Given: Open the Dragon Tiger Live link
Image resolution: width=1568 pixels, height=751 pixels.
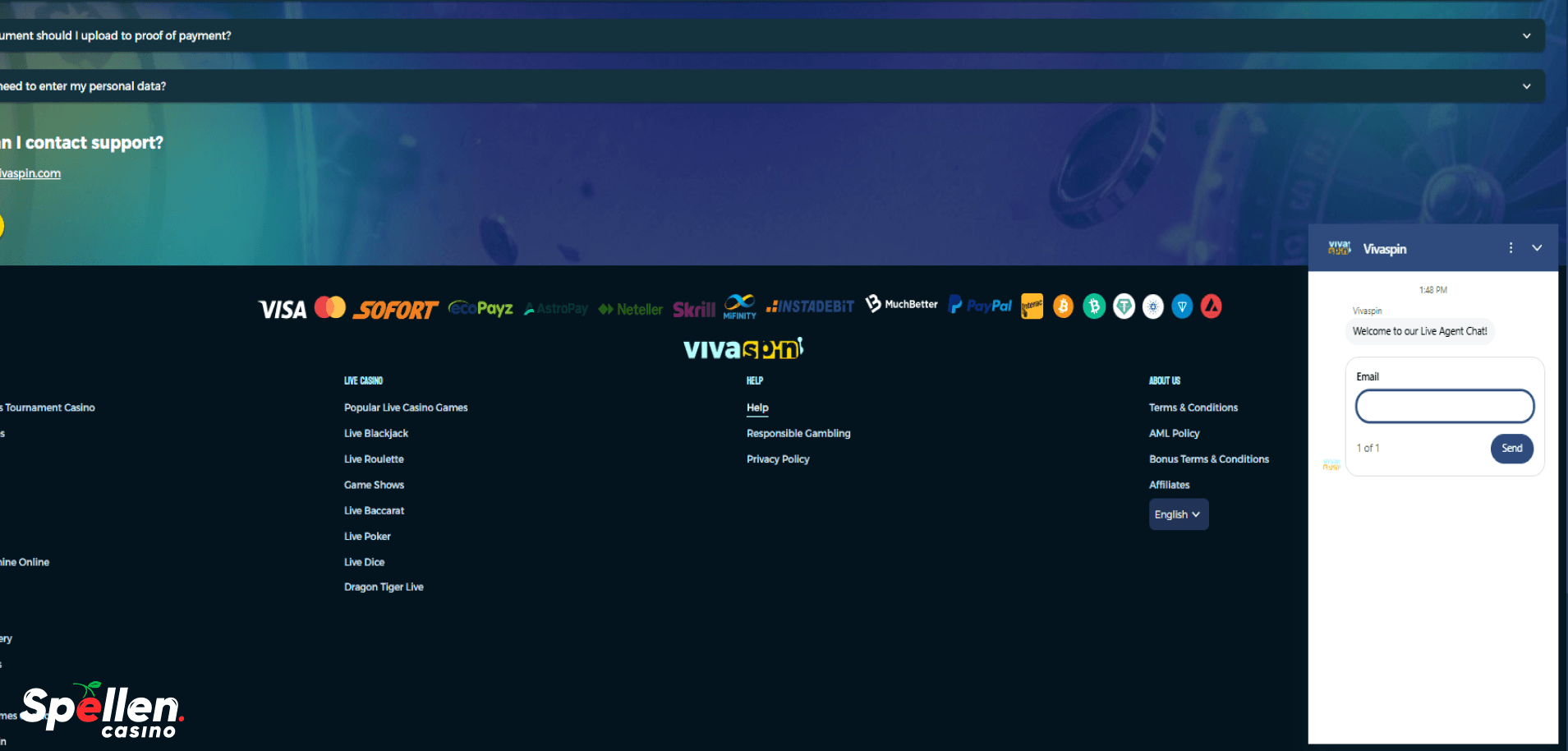Looking at the screenshot, I should coord(384,587).
